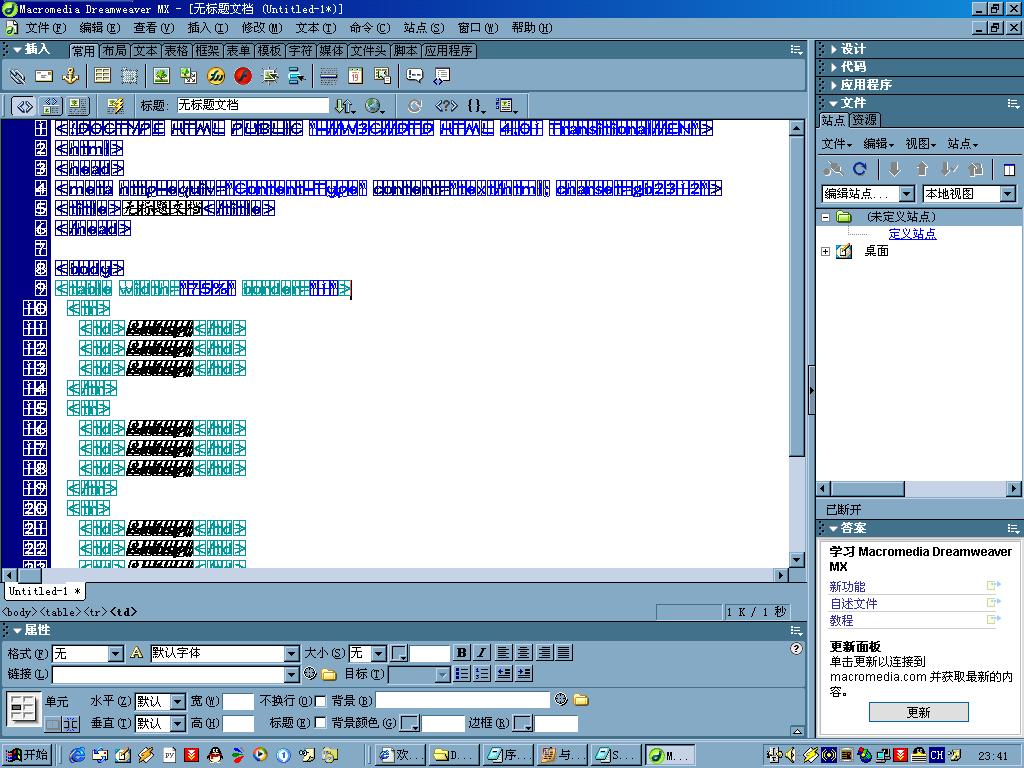The image size is (1024, 768).
Task: Click the Insert Rollover Image icon
Action: point(270,76)
